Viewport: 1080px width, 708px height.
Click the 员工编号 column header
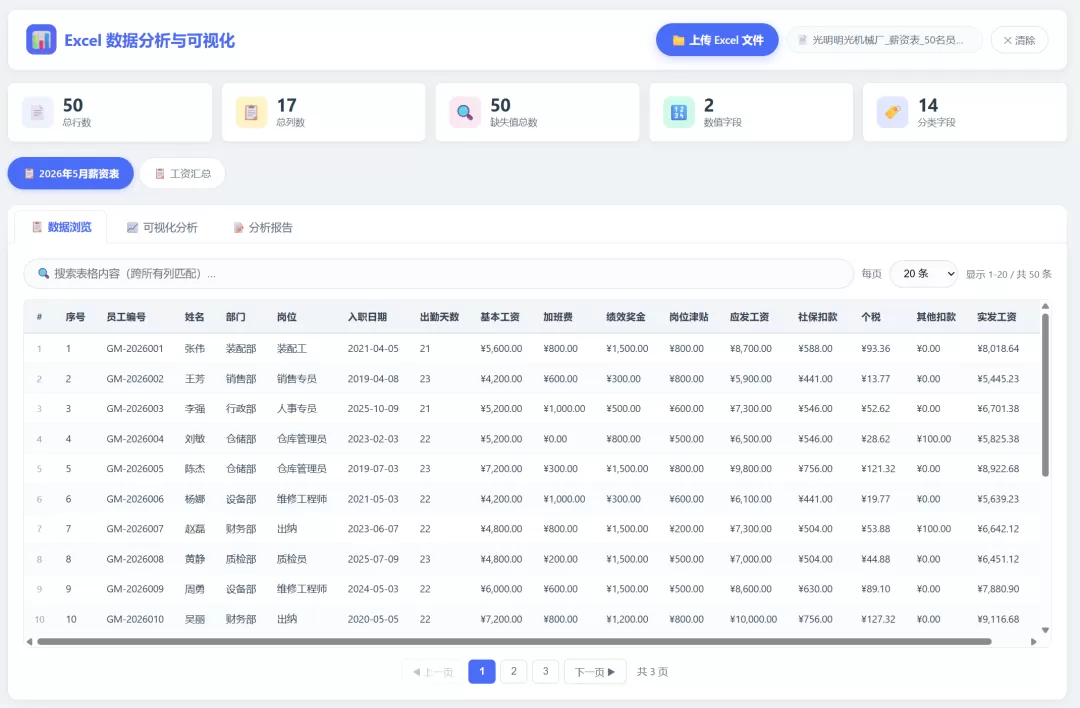[x=126, y=317]
